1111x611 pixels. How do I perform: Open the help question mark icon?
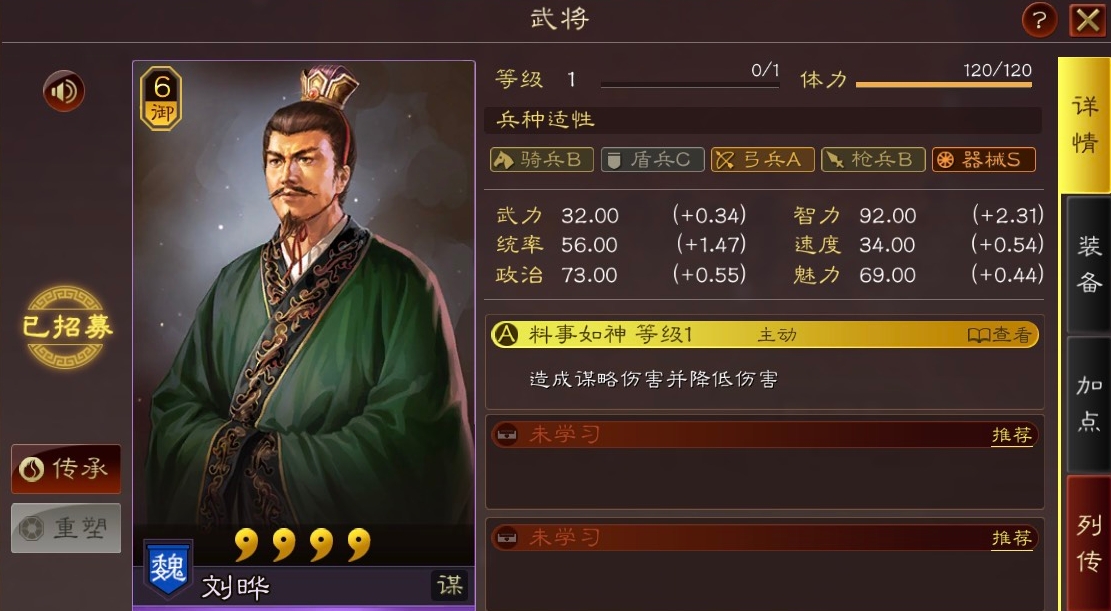1039,20
